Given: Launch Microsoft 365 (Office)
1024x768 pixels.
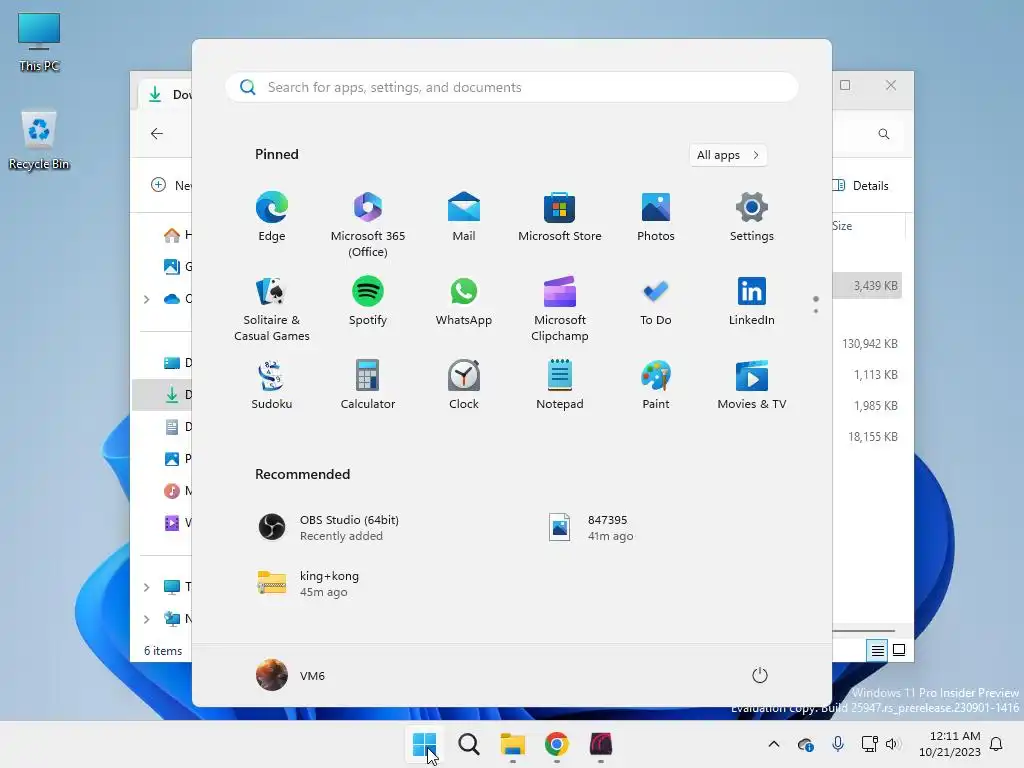Looking at the screenshot, I should click(x=368, y=225).
